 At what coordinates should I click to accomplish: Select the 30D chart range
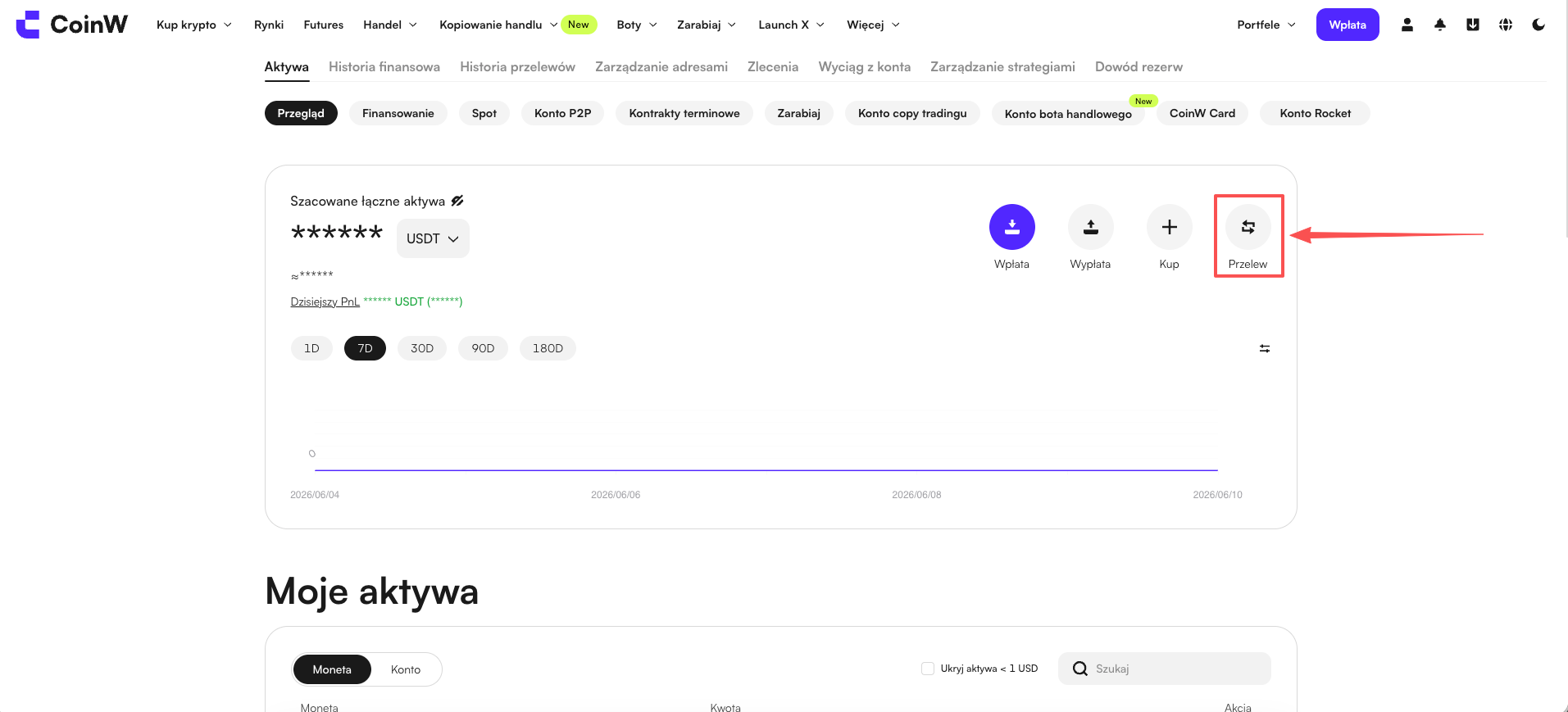click(422, 348)
